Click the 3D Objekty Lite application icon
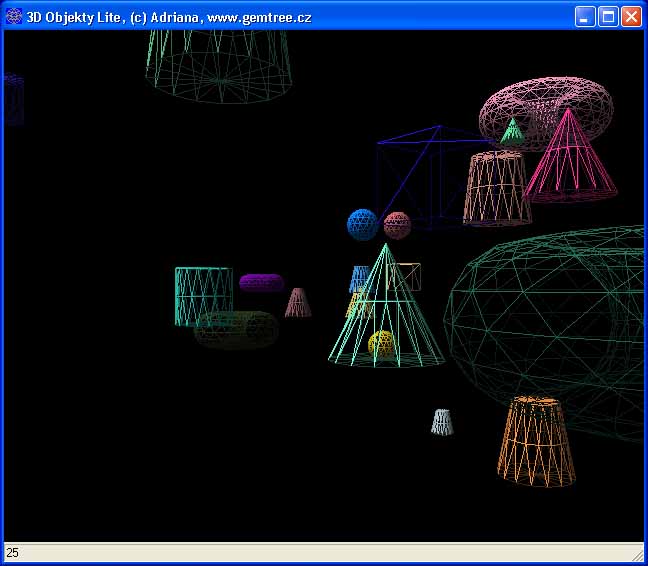 click(x=14, y=16)
